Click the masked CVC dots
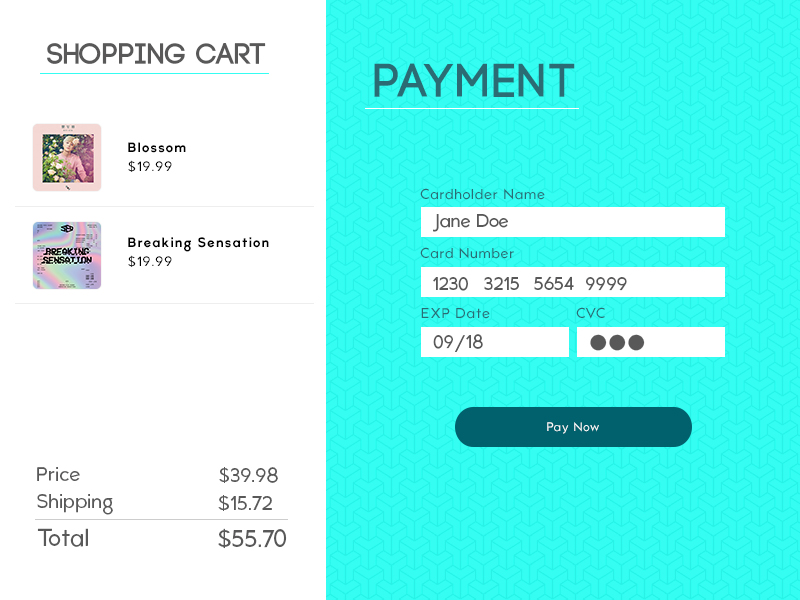 (617, 342)
